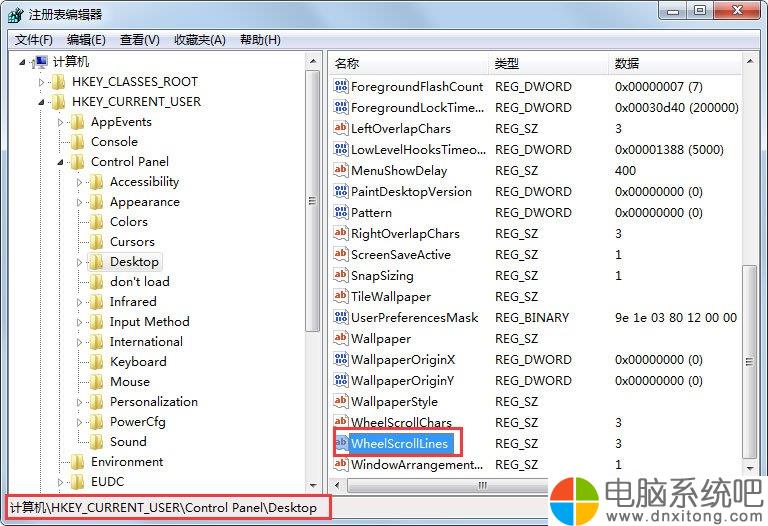Click the Pattern DWORD value icon
The height and width of the screenshot is (526, 768).
tap(341, 213)
